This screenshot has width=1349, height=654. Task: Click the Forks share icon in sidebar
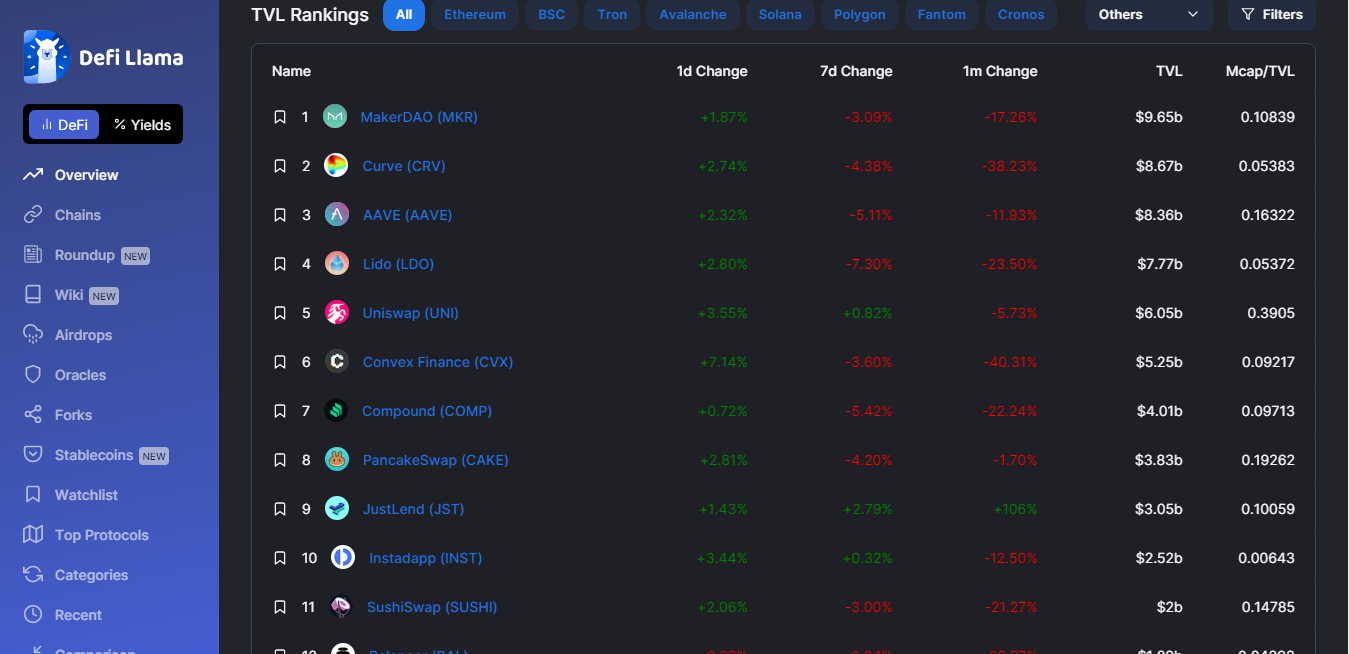coord(33,415)
